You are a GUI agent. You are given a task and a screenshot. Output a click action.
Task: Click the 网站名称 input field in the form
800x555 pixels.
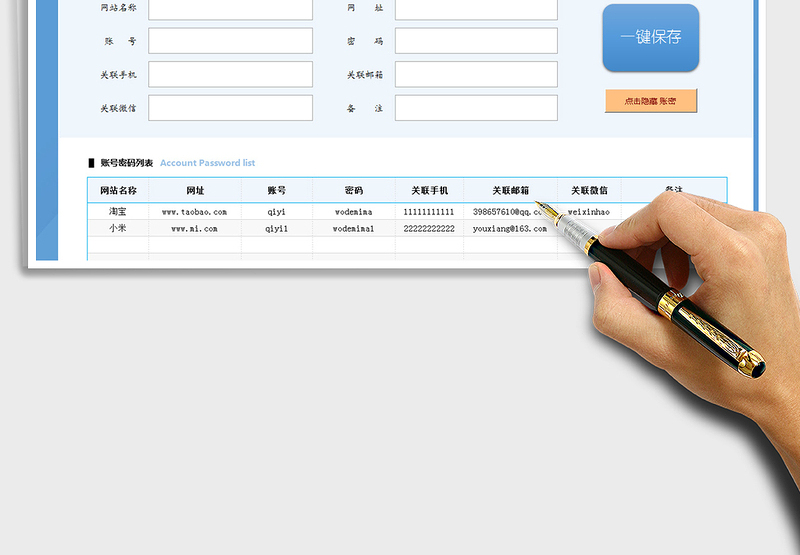coord(230,8)
